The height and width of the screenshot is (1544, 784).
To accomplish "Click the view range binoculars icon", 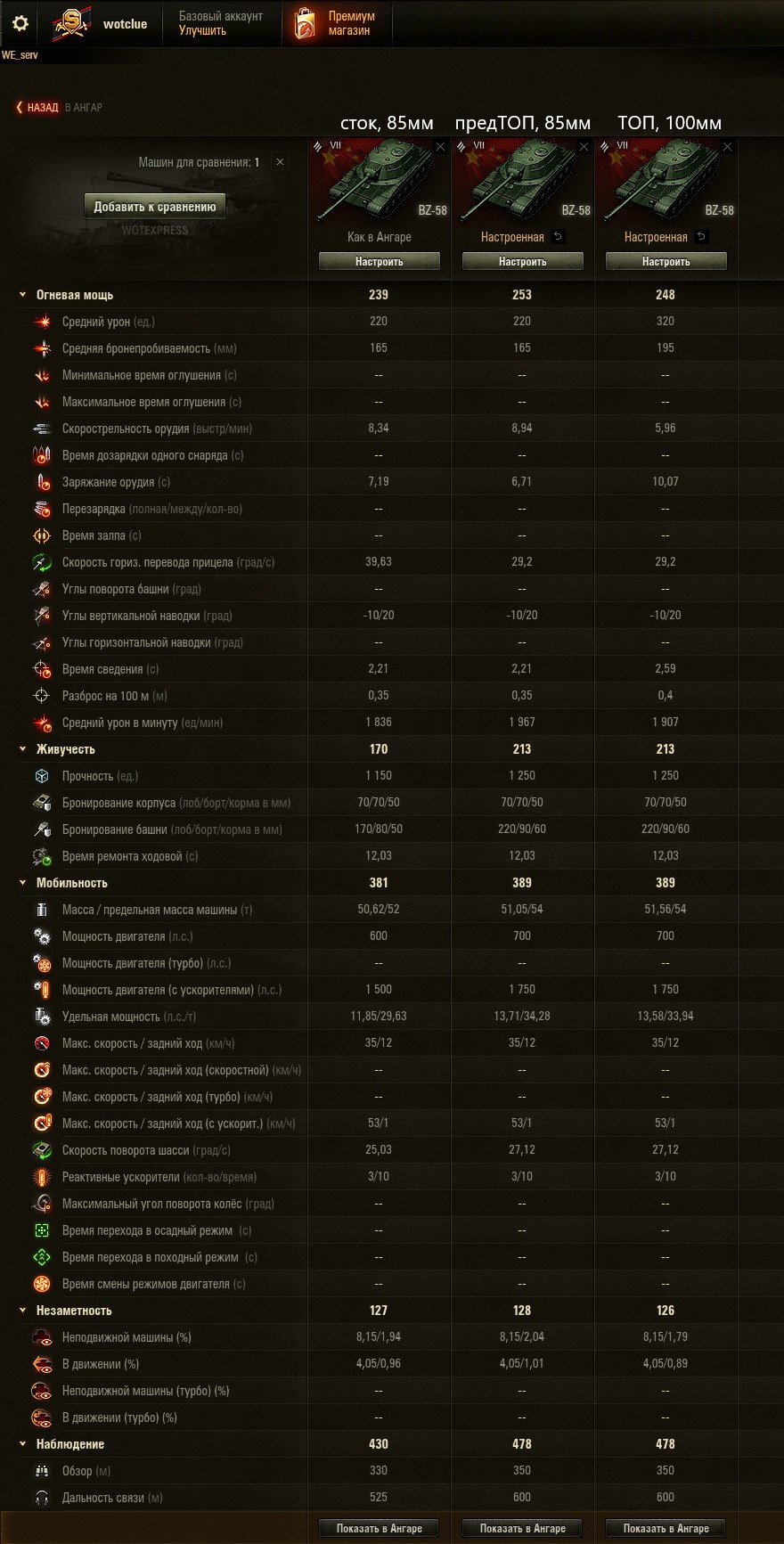I will pos(42,1471).
